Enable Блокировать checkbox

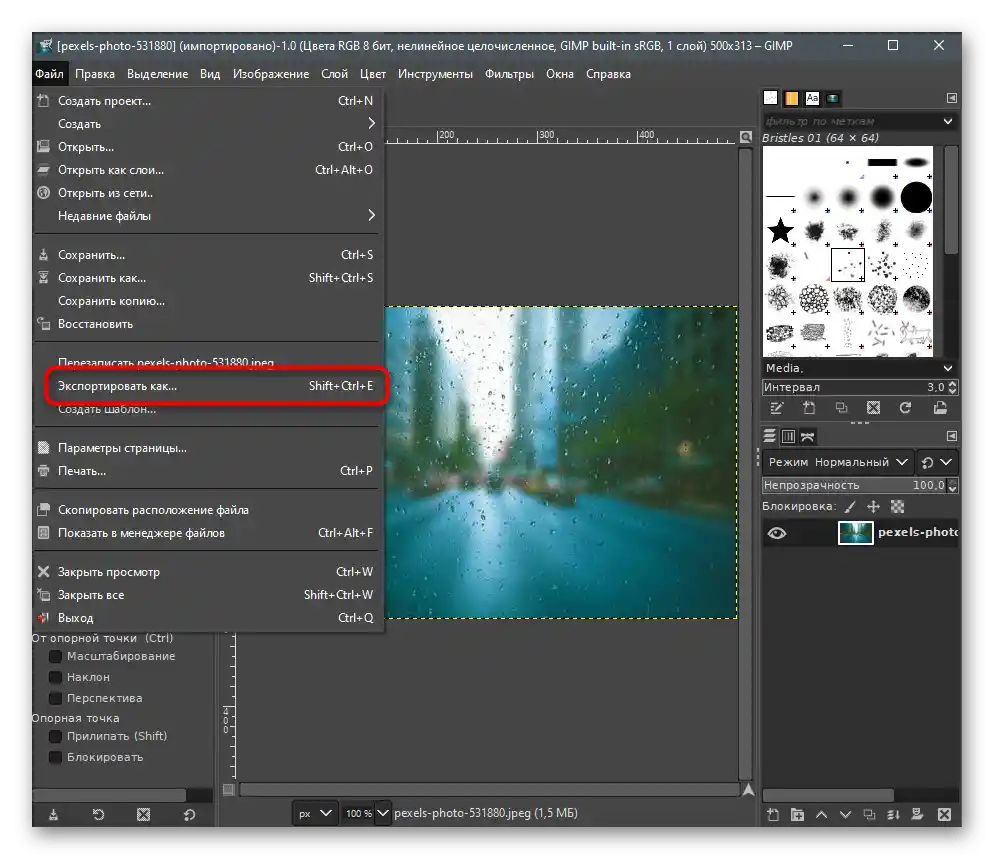[x=56, y=757]
